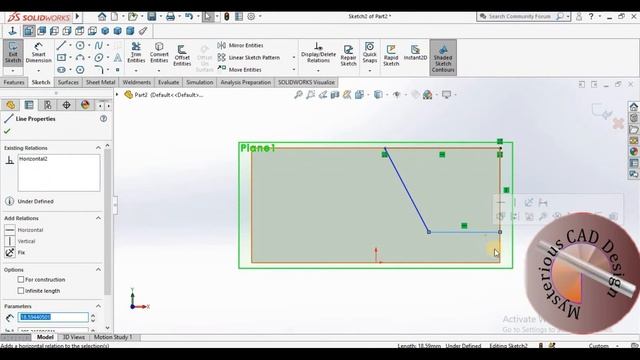This screenshot has width=640, height=360.
Task: Click the Exit Sketch button
Action: 13,53
